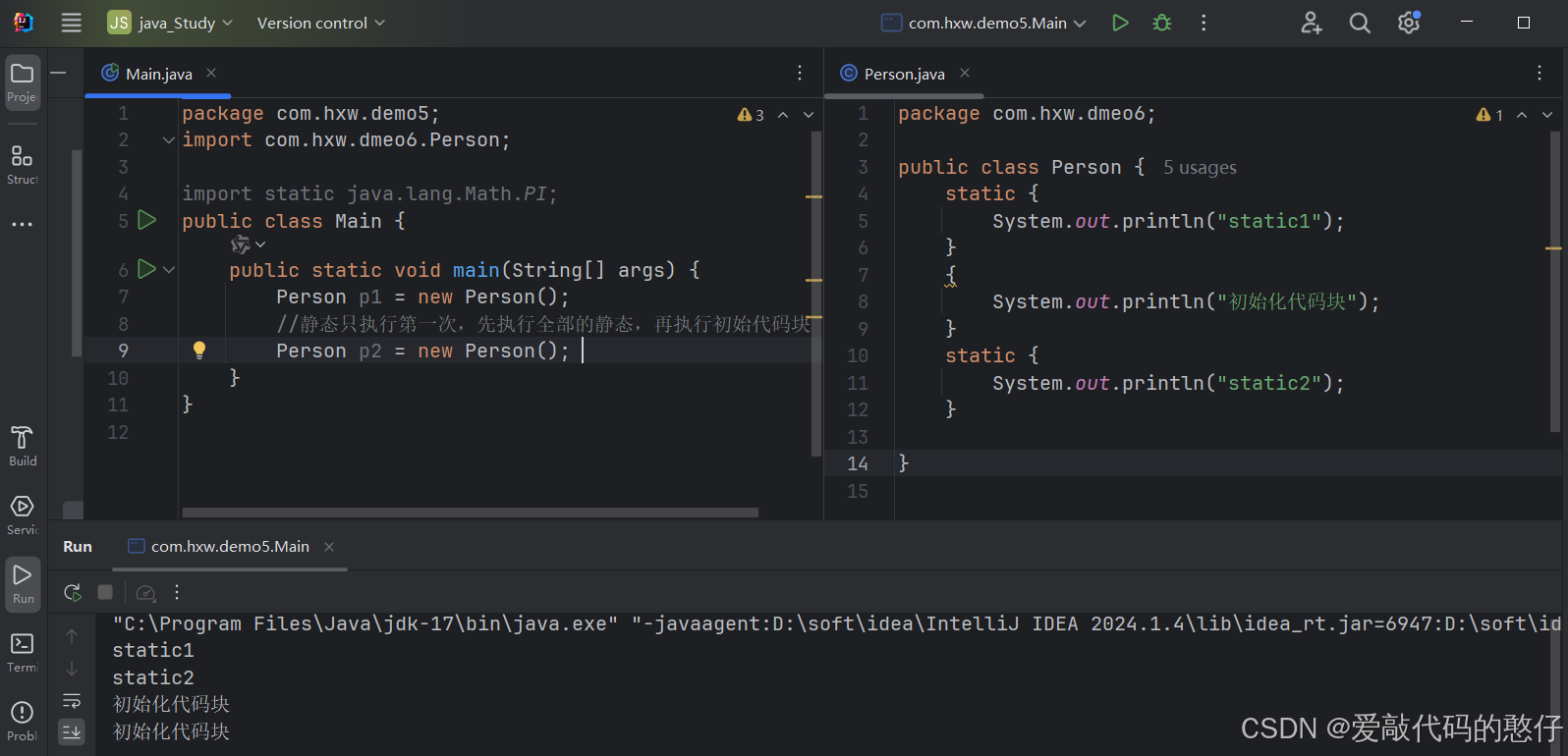Collapse the main method fold arrow

tap(169, 269)
